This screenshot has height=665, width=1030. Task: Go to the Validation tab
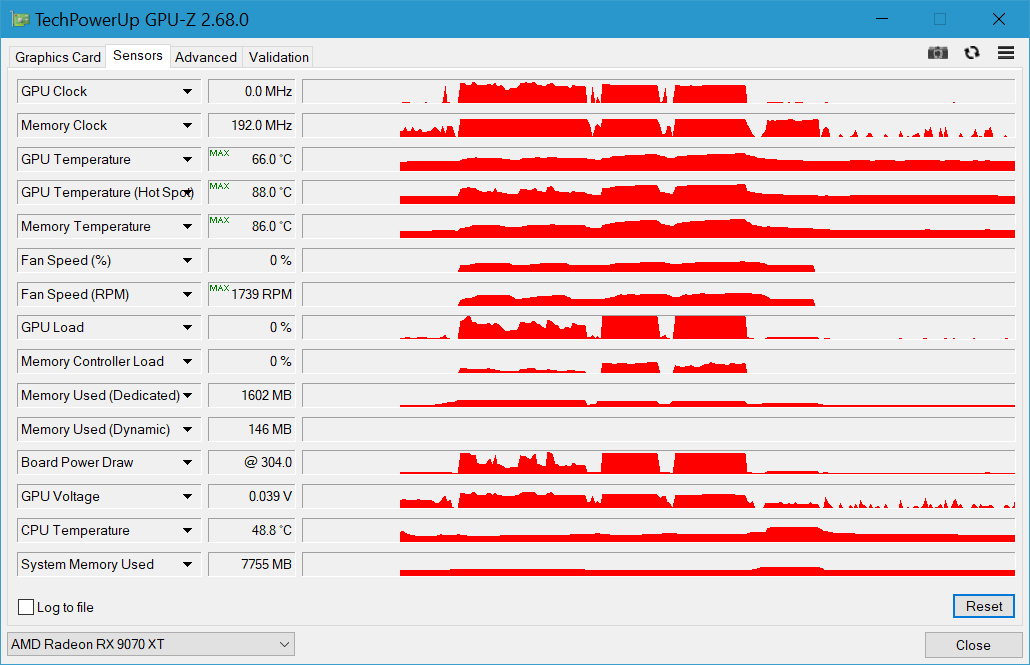click(x=279, y=57)
